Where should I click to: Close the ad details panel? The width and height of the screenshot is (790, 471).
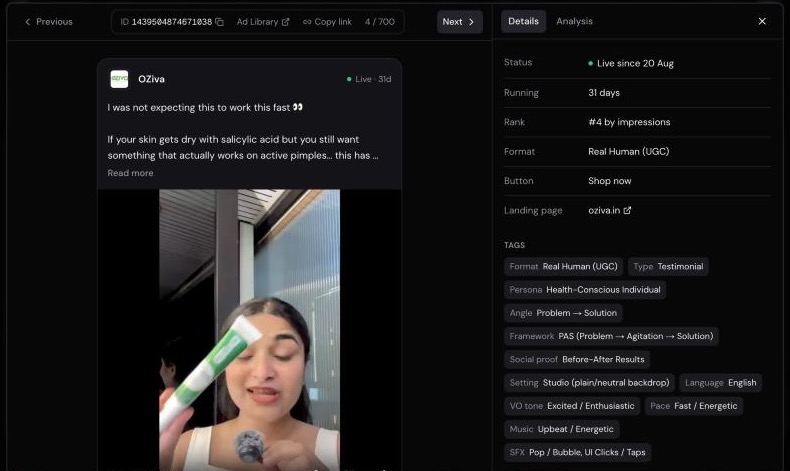point(762,21)
